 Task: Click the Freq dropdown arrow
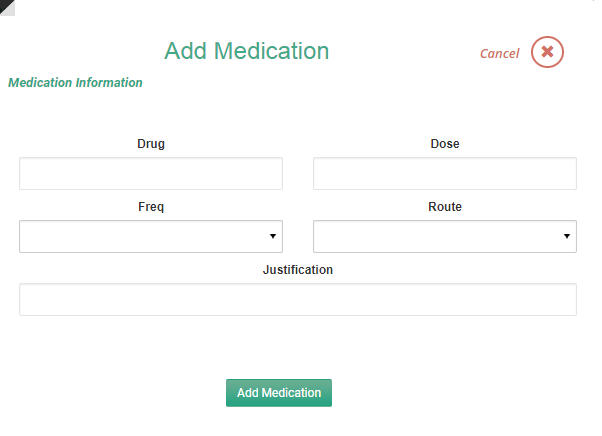pyautogui.click(x=273, y=236)
